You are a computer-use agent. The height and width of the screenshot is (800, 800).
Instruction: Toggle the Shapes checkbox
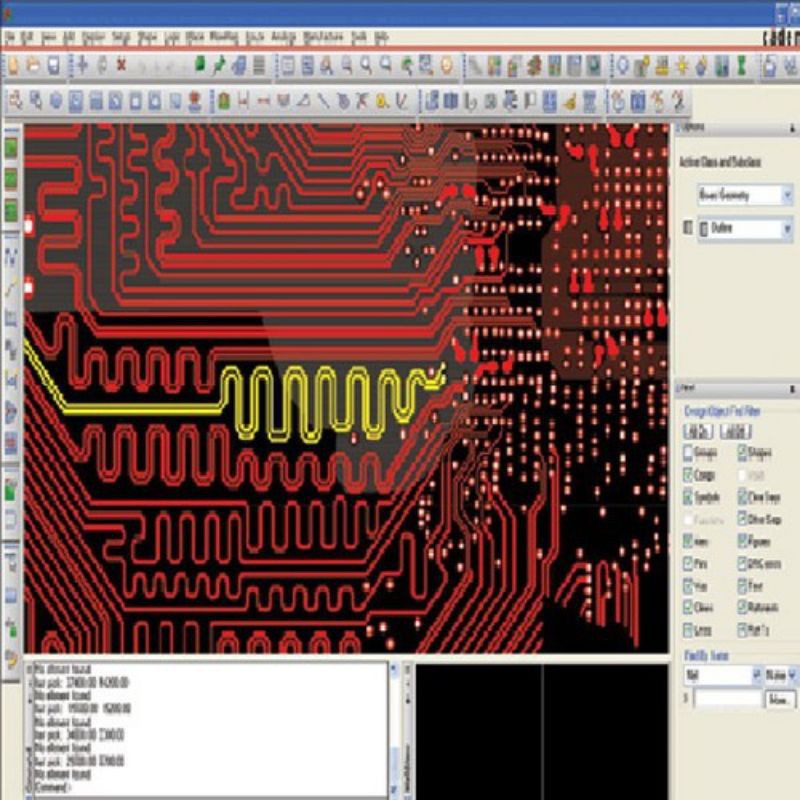pyautogui.click(x=742, y=453)
